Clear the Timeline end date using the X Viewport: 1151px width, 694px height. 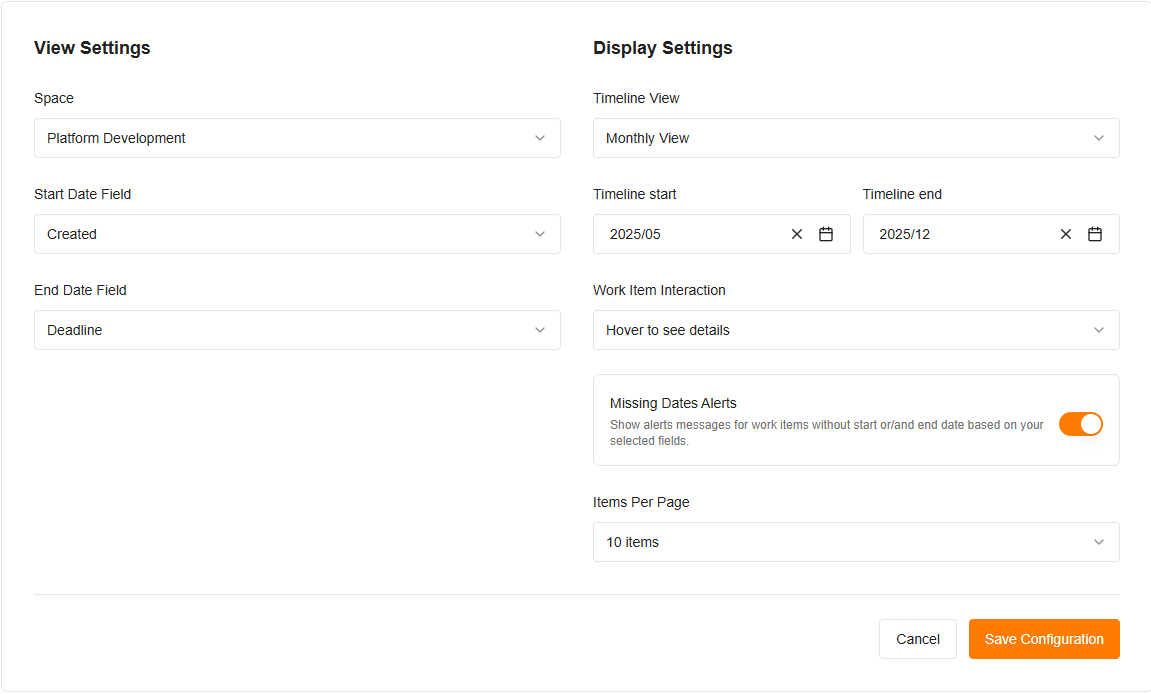pos(1065,233)
